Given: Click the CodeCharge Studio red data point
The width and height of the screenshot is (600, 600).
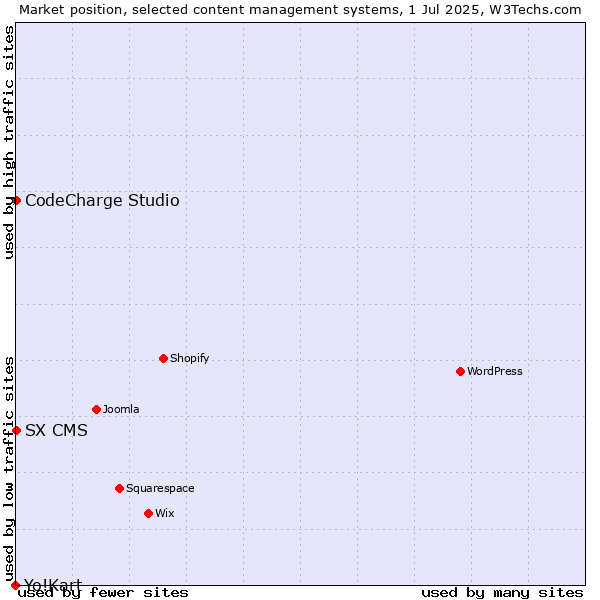Looking at the screenshot, I should pyautogui.click(x=16, y=201).
